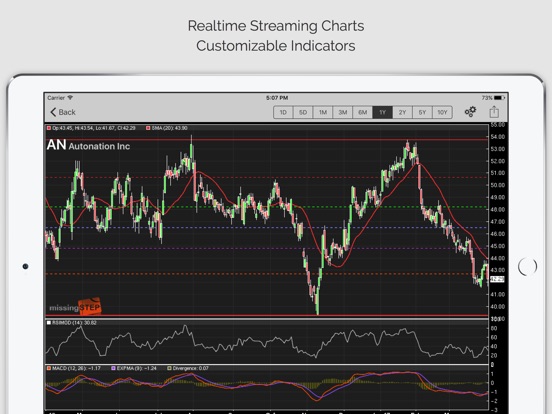Image resolution: width=552 pixels, height=414 pixels.
Task: Click the Divergence legend marker
Action: point(169,368)
